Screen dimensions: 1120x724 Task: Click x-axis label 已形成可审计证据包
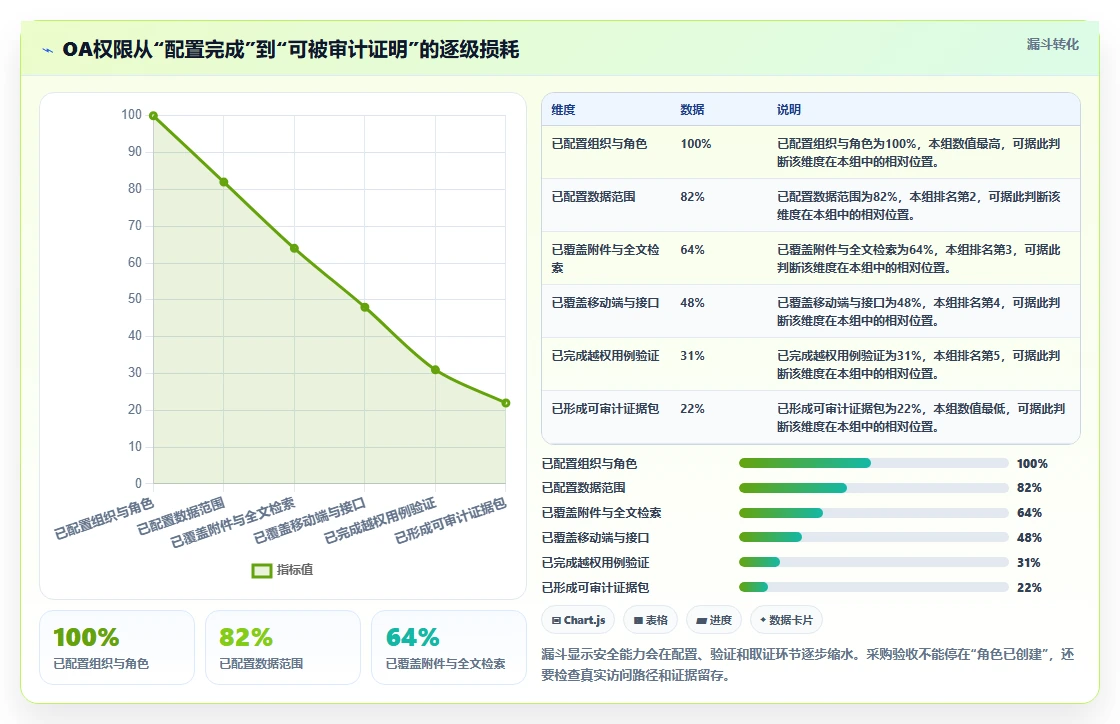451,520
